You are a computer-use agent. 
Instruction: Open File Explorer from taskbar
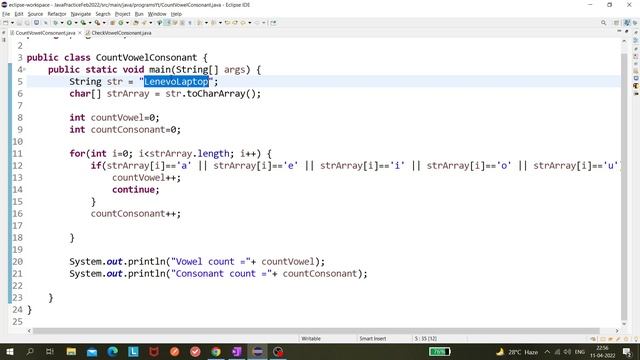[x=71, y=351]
